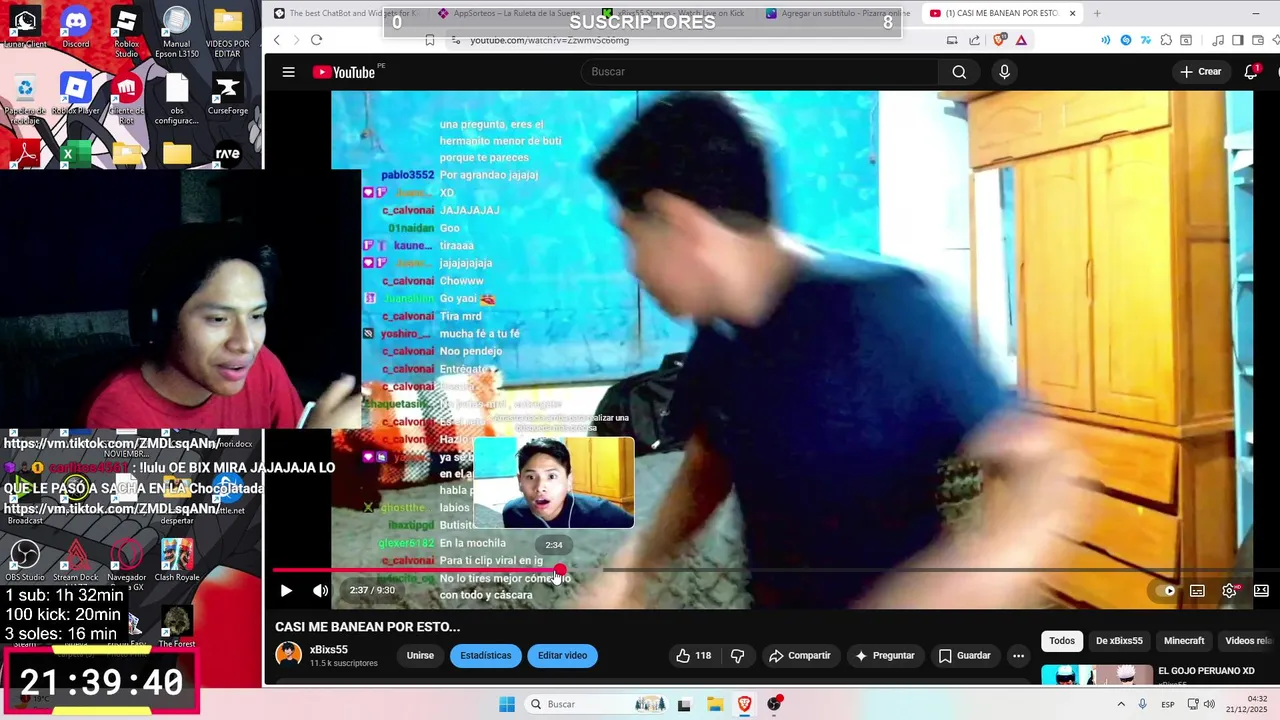
Task: Click the YouTube search magnifier button
Action: tap(959, 72)
